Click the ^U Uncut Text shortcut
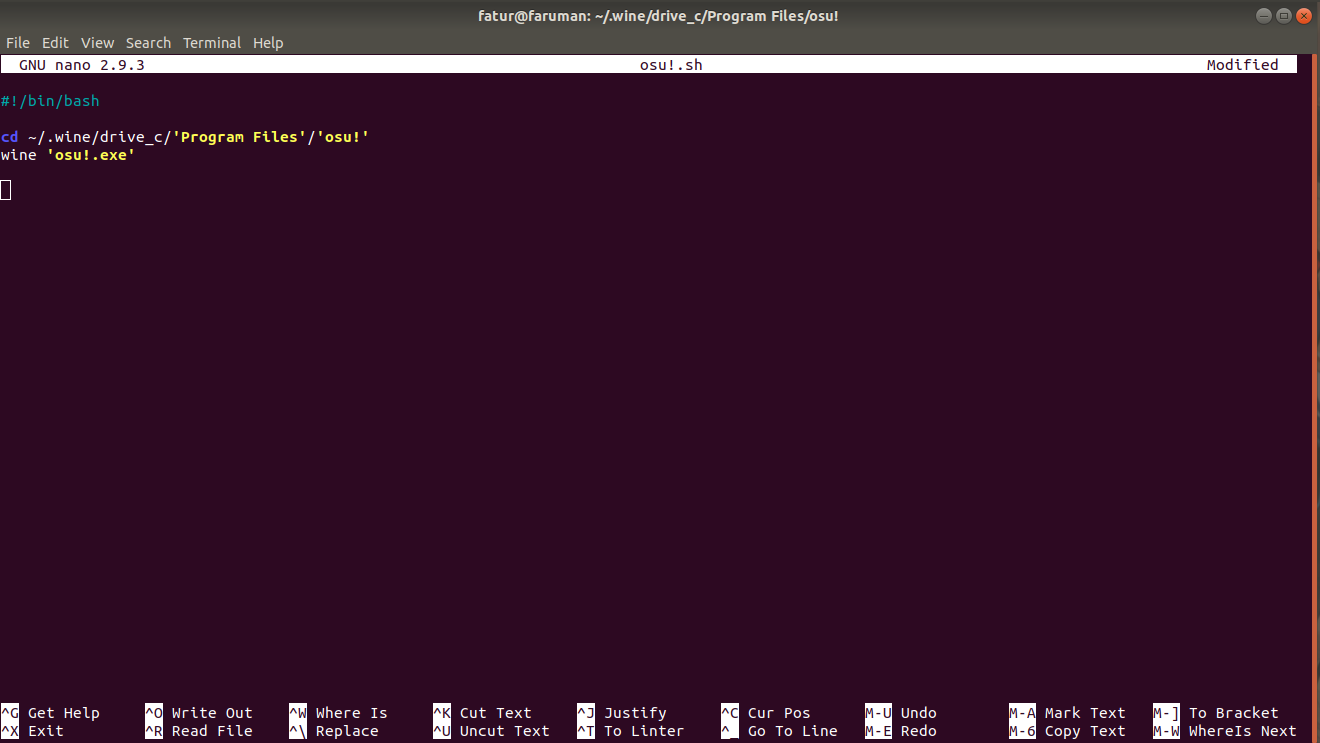1320x743 pixels. click(491, 731)
